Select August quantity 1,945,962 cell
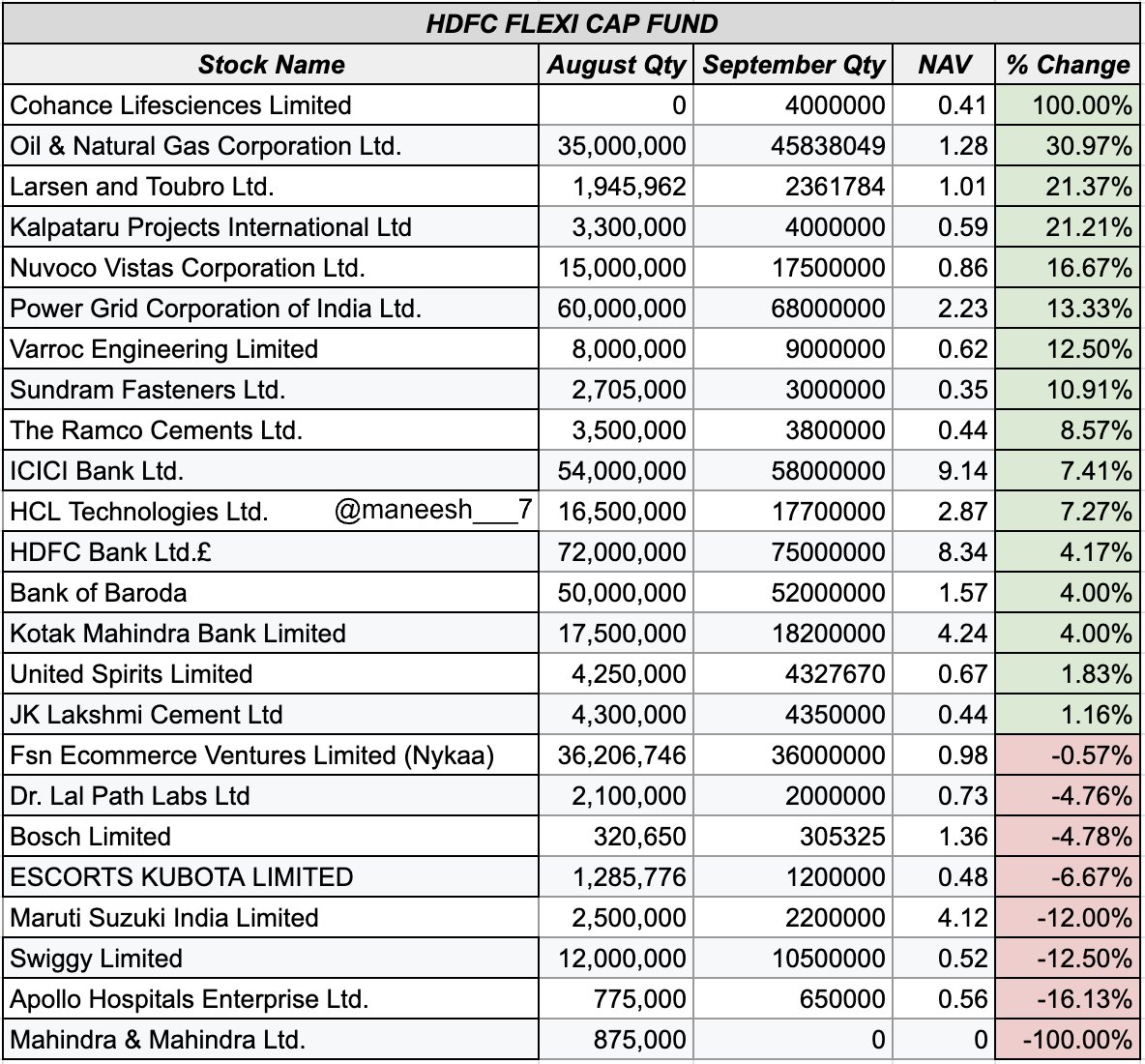 pos(616,187)
